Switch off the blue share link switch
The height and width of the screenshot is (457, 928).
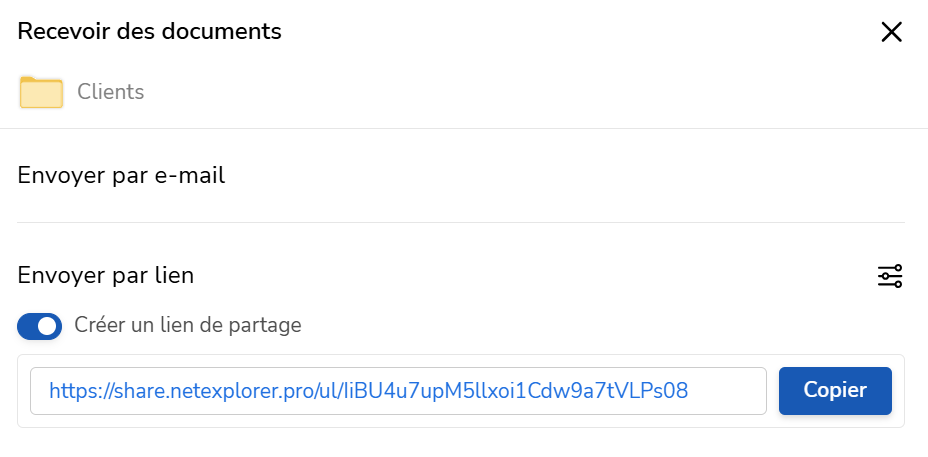[x=40, y=326]
